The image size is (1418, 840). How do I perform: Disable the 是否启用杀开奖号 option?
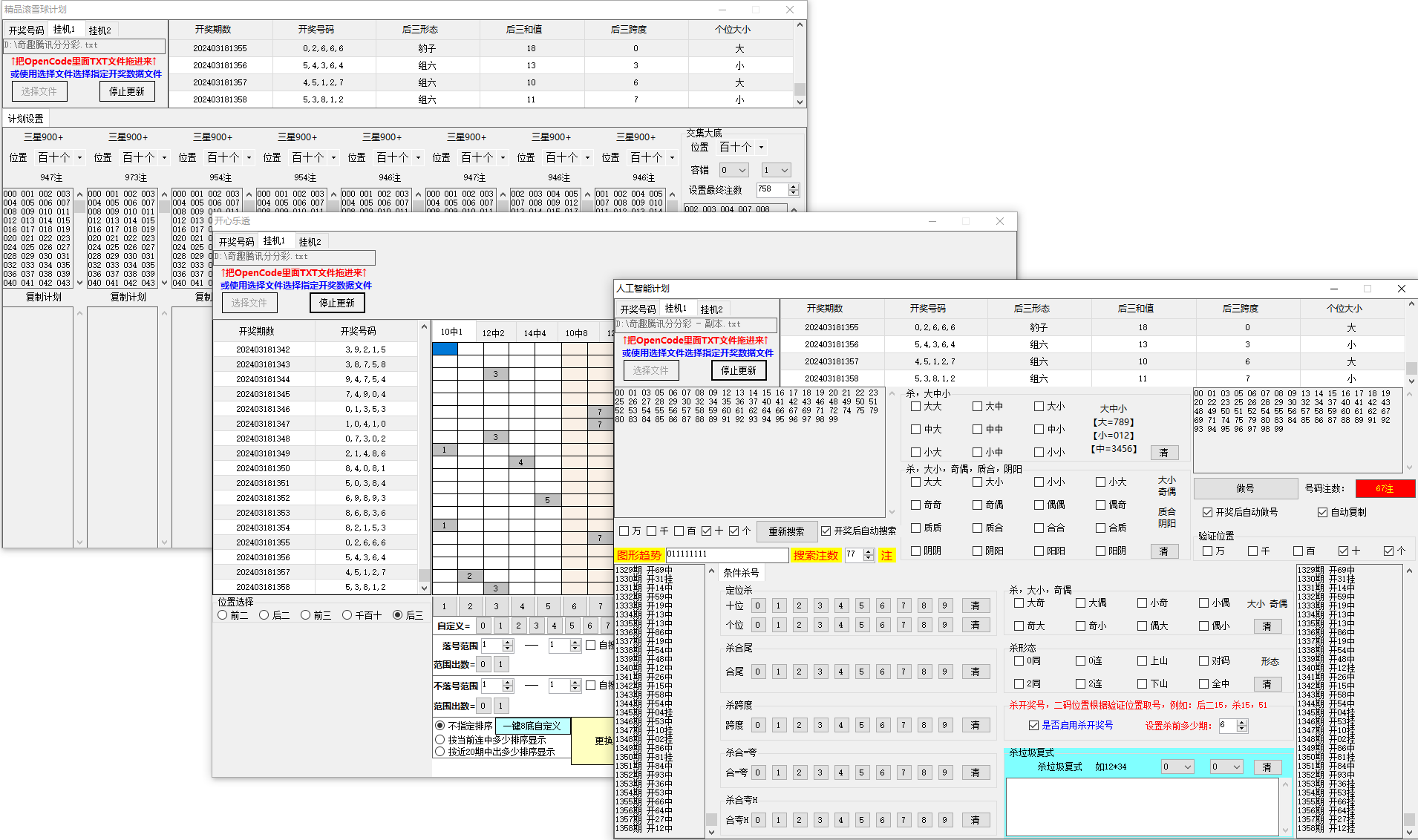[1033, 725]
